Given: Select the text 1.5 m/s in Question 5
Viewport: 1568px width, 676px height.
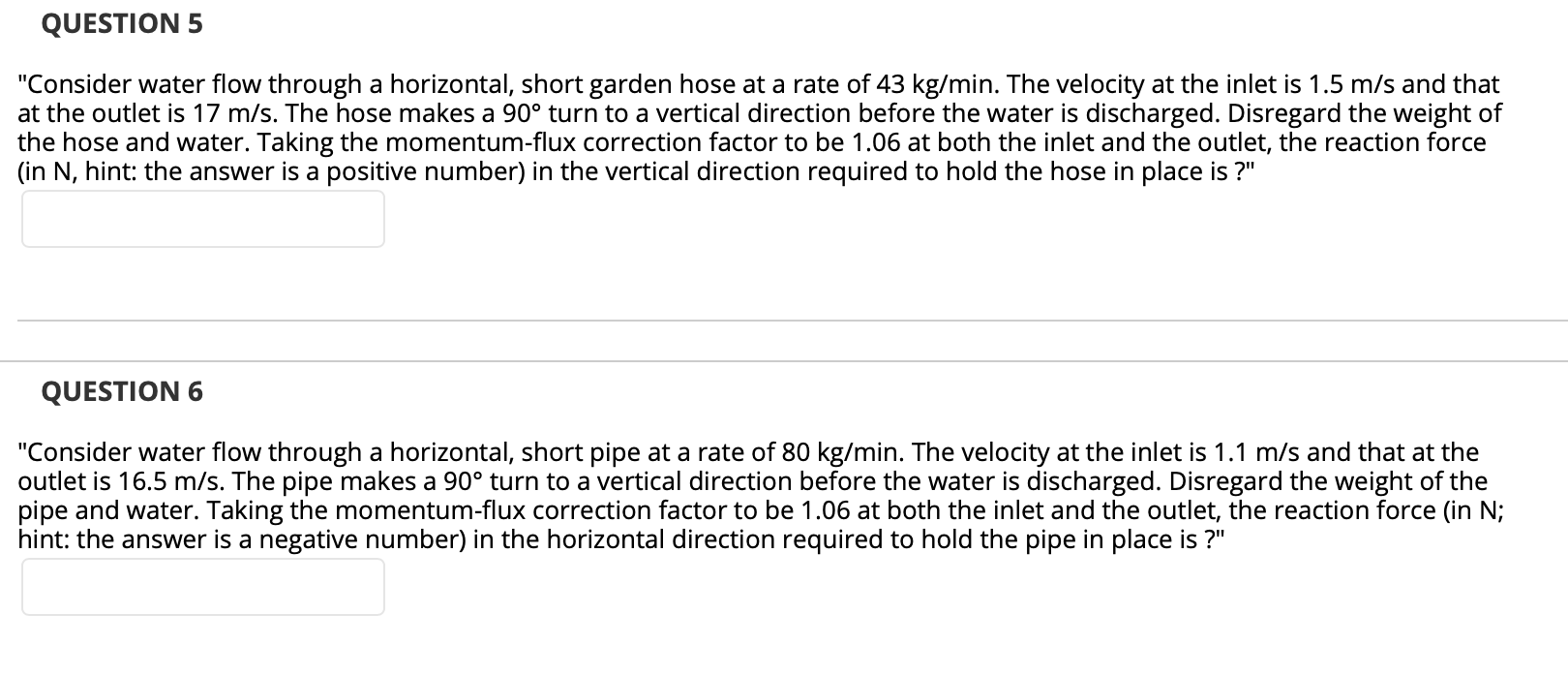Looking at the screenshot, I should 1353,85.
